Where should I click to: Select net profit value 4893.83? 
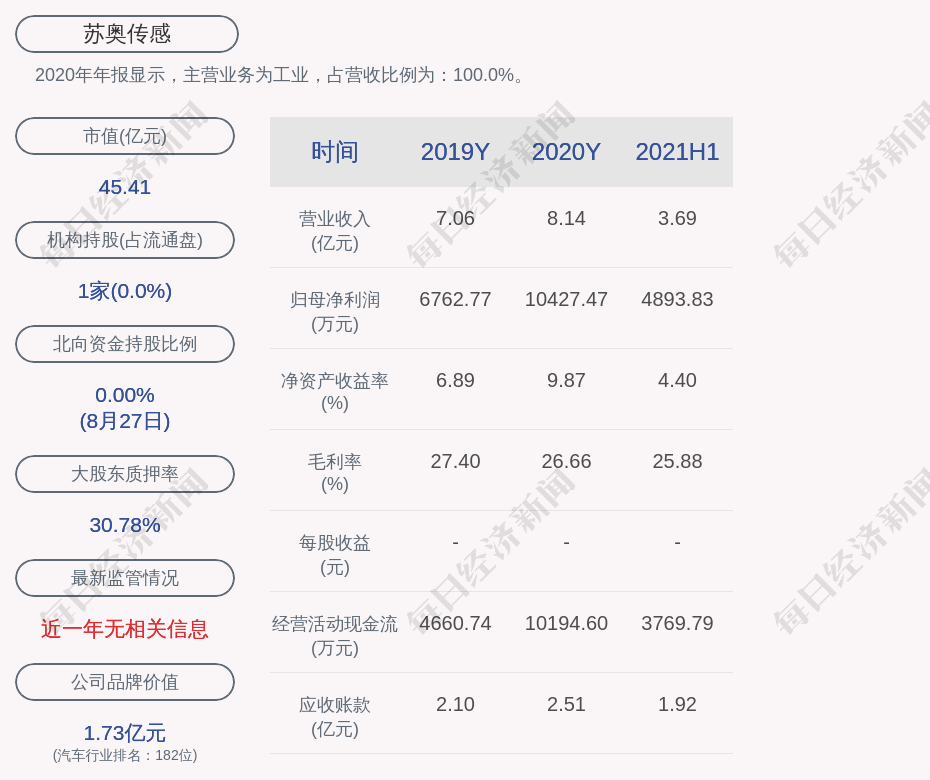click(x=677, y=300)
